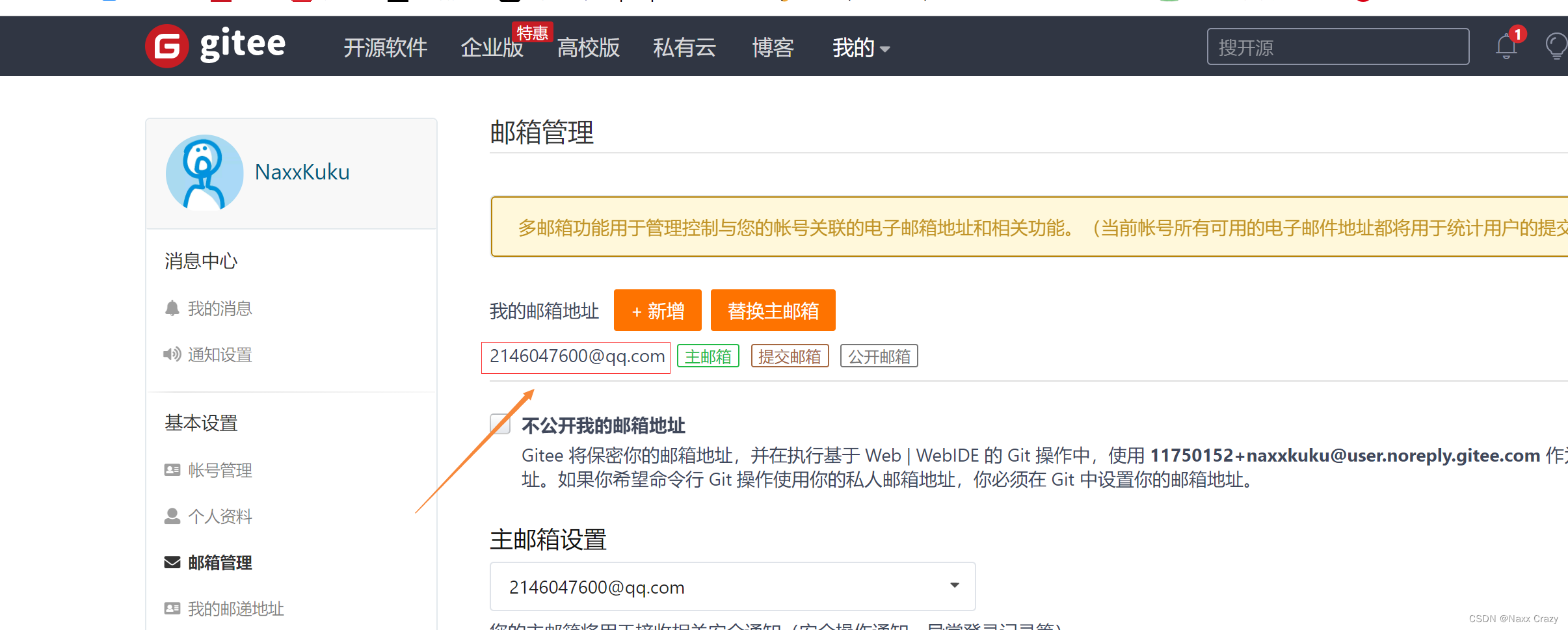
Task: Click the NaxxKuku avatar image
Action: (204, 172)
